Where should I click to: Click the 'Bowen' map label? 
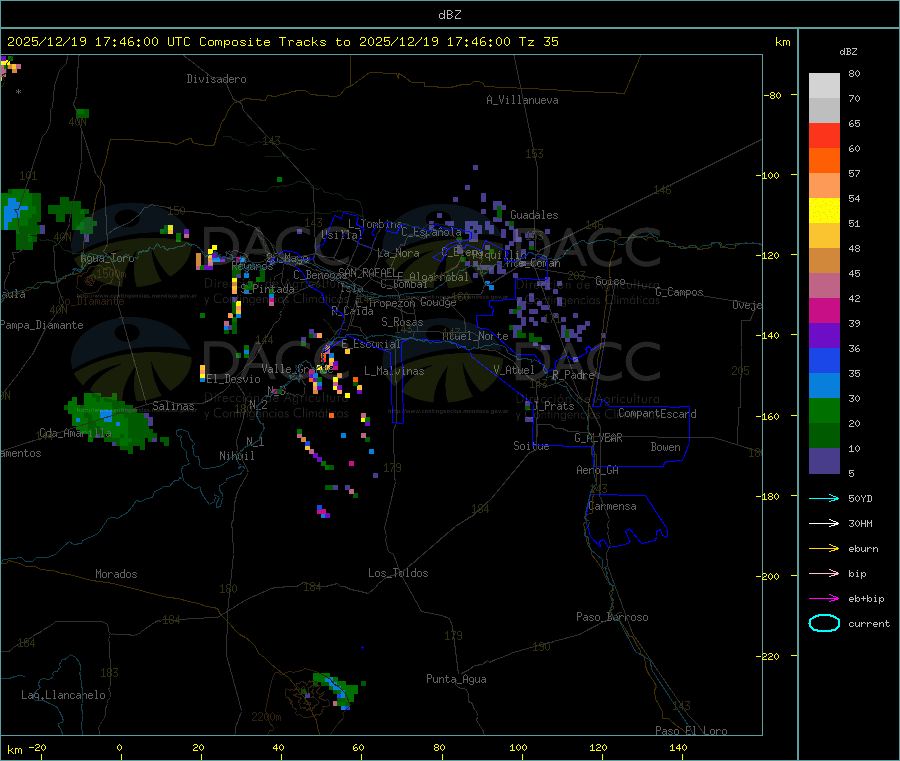pos(665,447)
